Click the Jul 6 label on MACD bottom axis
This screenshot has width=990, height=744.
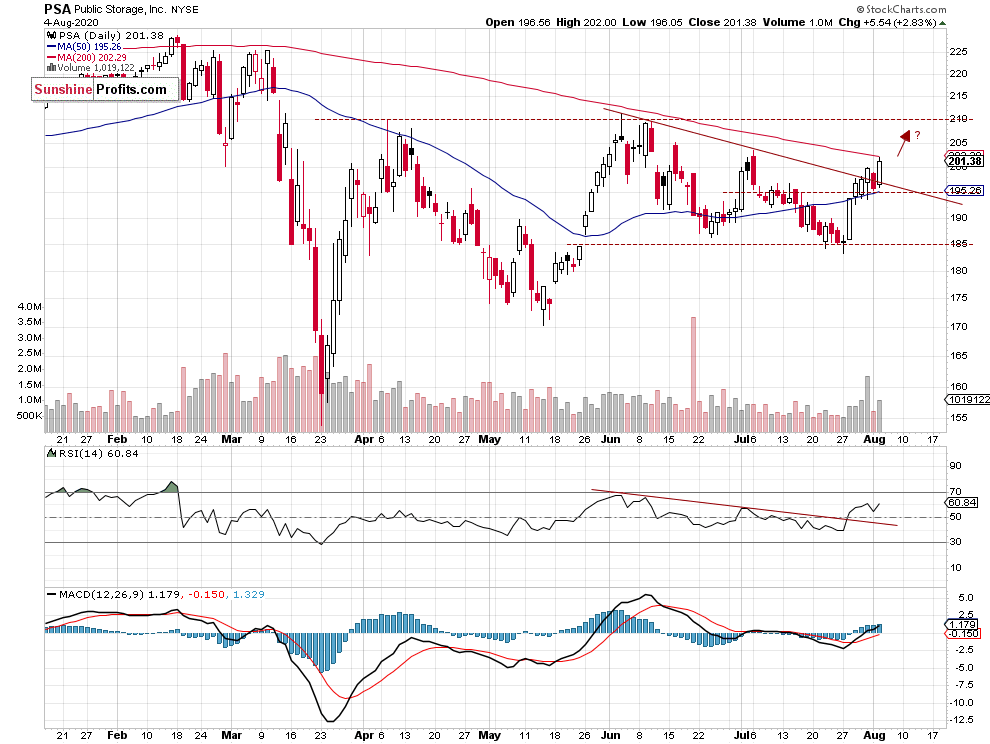click(745, 735)
